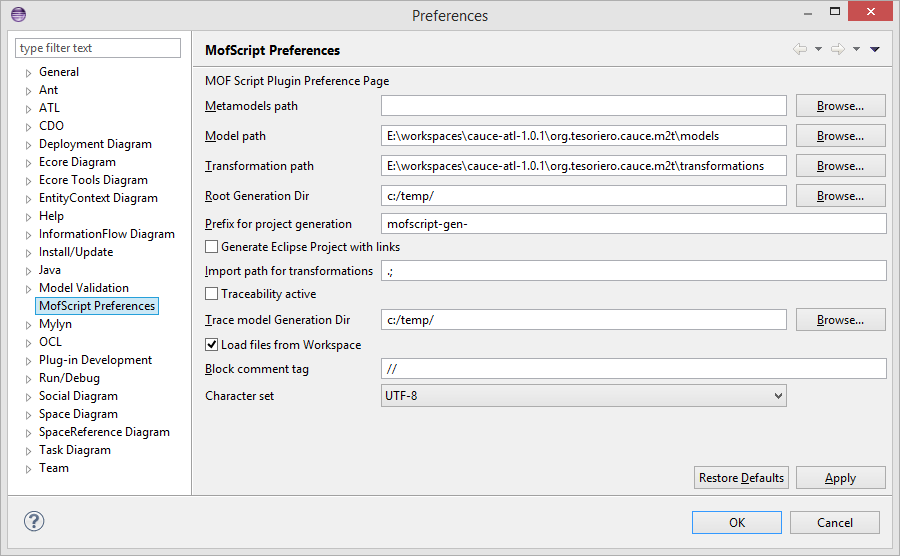Viewport: 900px width, 556px height.
Task: Open the Character set dropdown
Action: tap(584, 396)
